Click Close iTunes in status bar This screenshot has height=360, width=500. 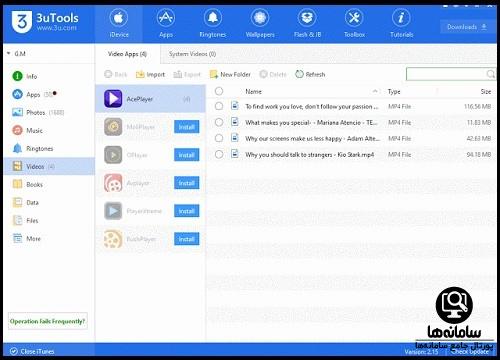pos(32,351)
